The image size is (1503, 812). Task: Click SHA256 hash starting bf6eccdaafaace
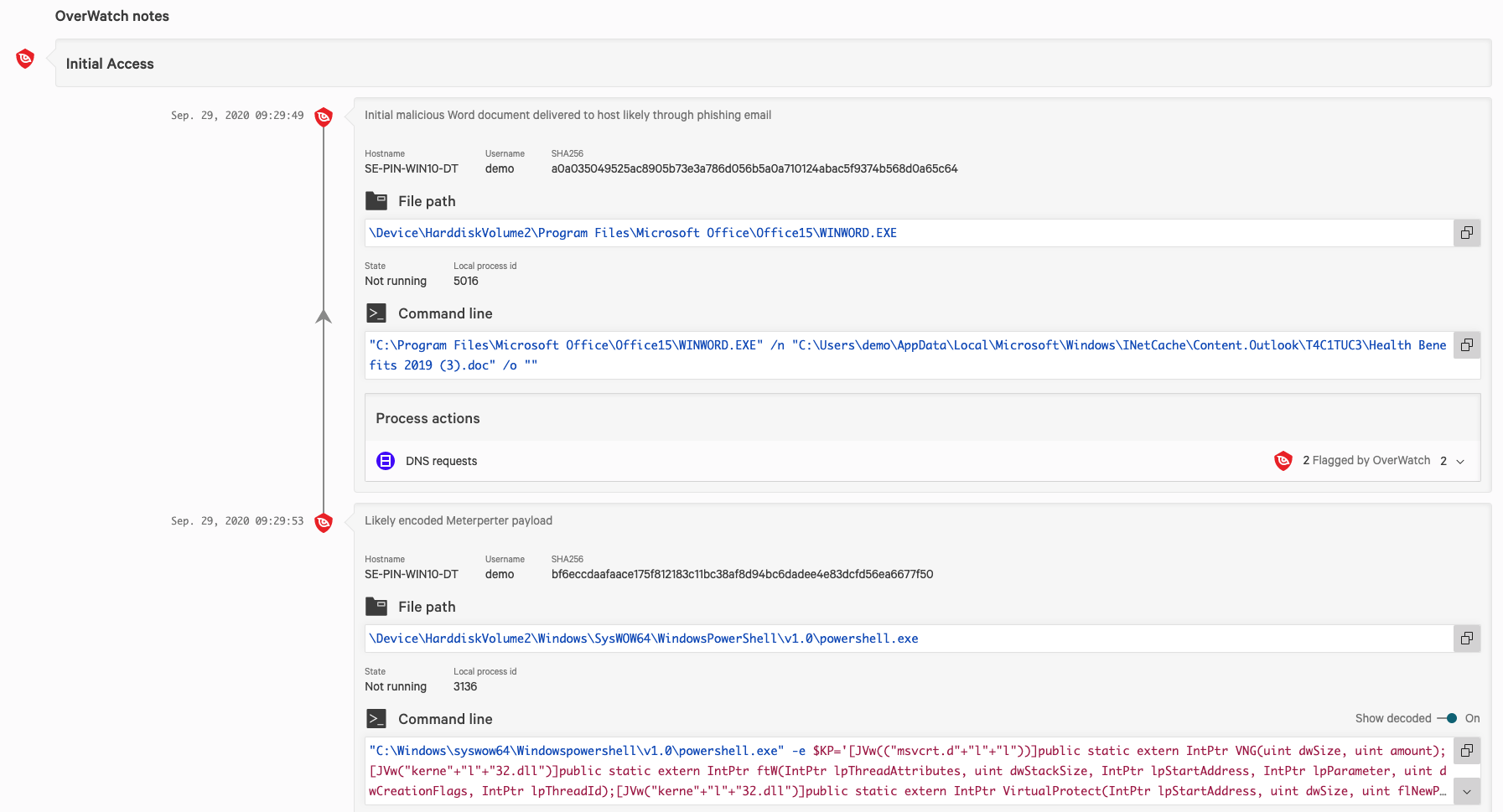[742, 574]
